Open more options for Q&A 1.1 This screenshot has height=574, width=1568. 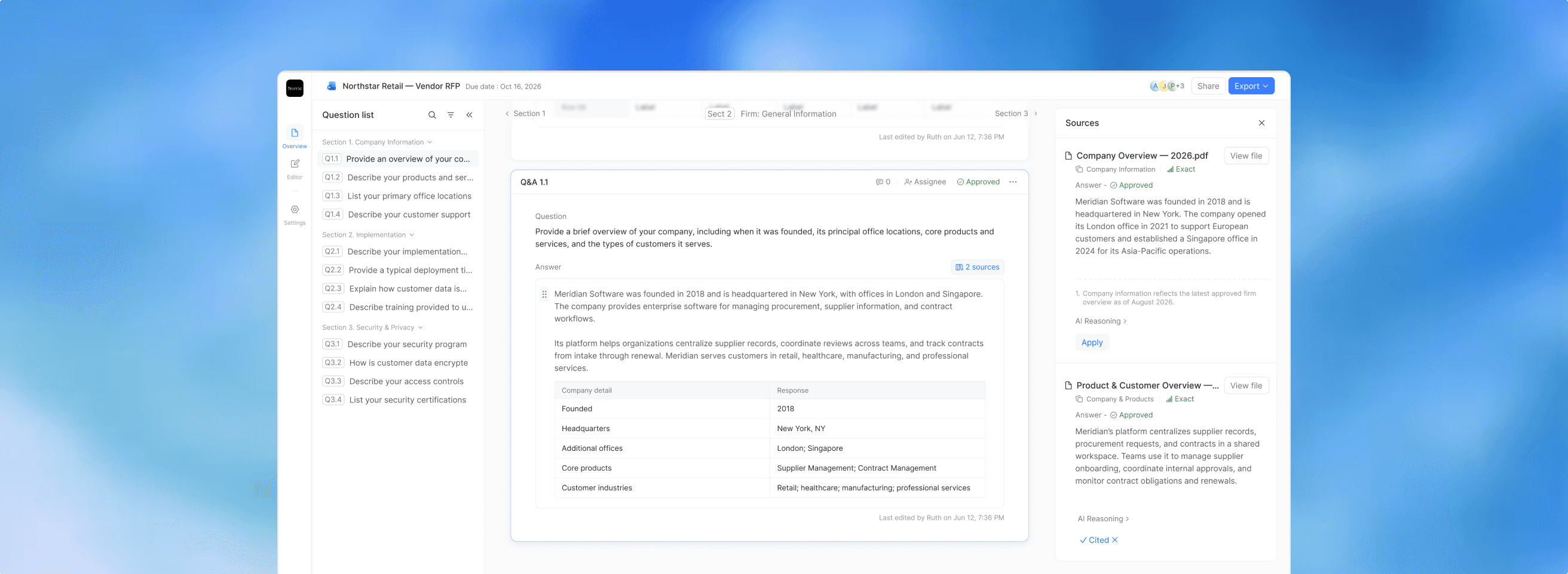[1013, 182]
